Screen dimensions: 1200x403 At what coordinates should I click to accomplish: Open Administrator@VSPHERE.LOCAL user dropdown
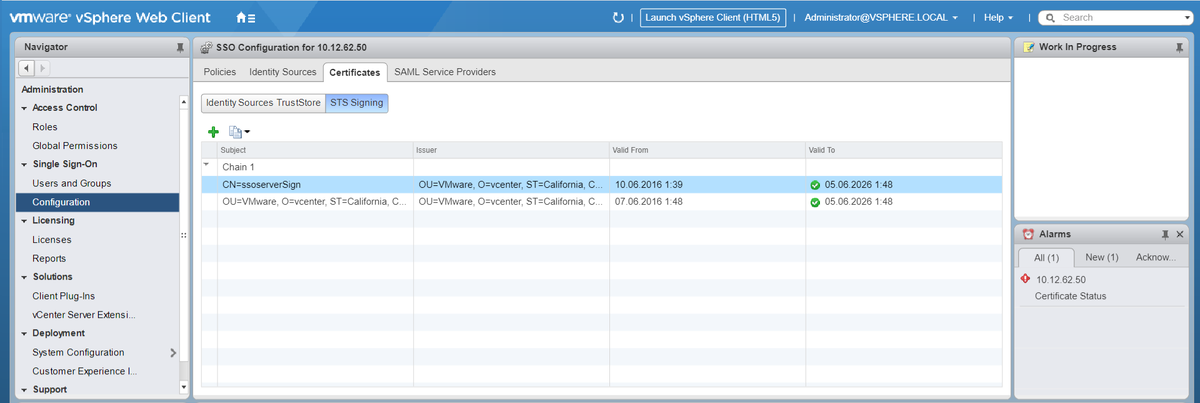(881, 17)
